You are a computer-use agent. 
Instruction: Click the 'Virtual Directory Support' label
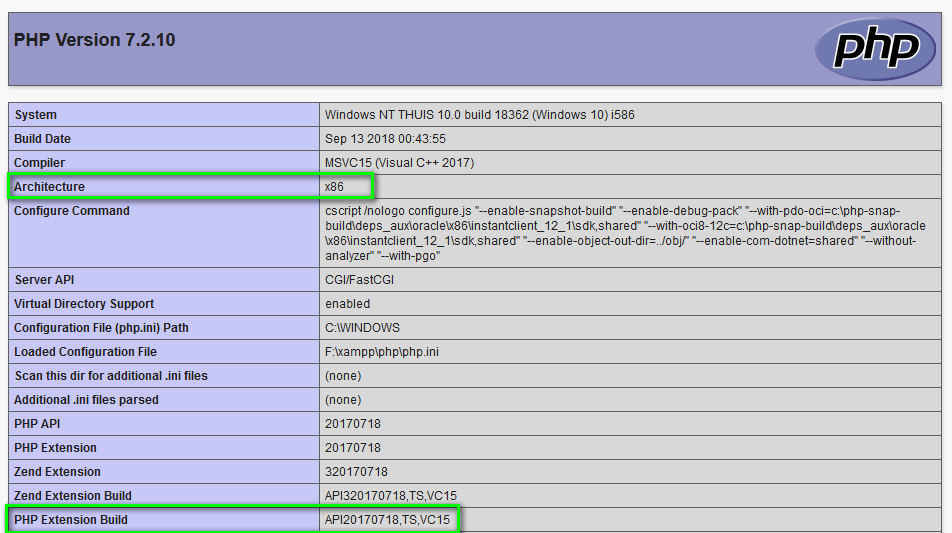coord(84,304)
